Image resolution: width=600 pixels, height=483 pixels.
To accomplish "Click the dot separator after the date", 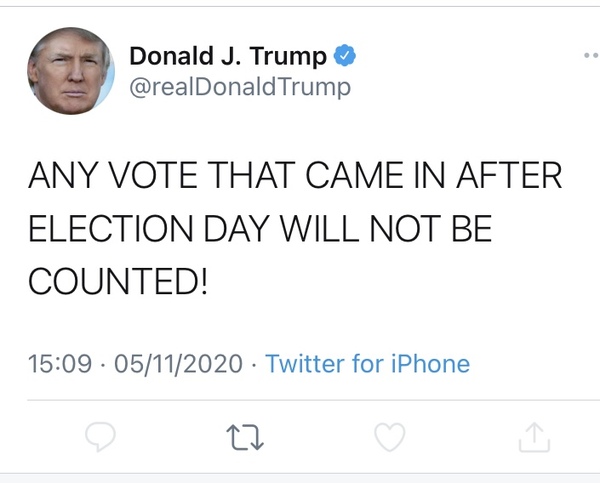I will 253,364.
